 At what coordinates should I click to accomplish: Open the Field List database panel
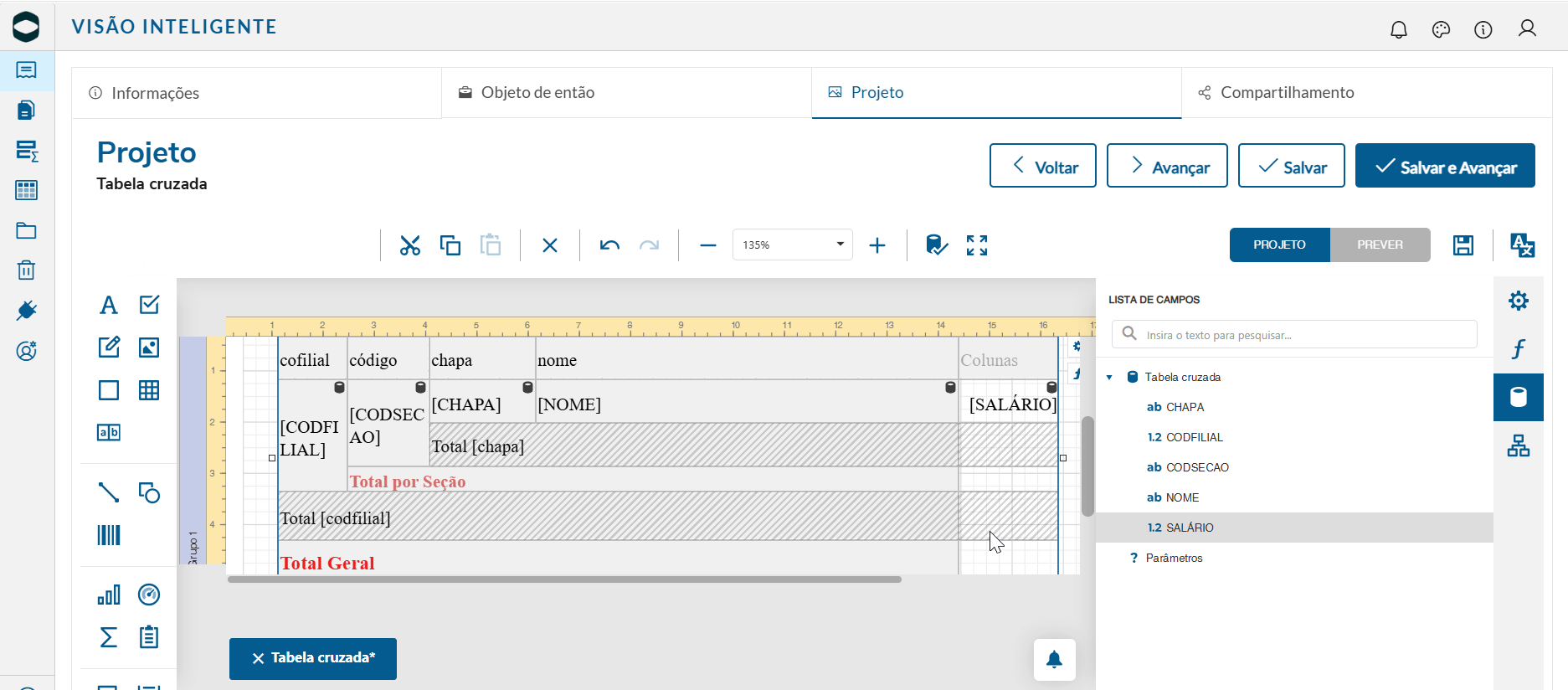(x=1519, y=397)
